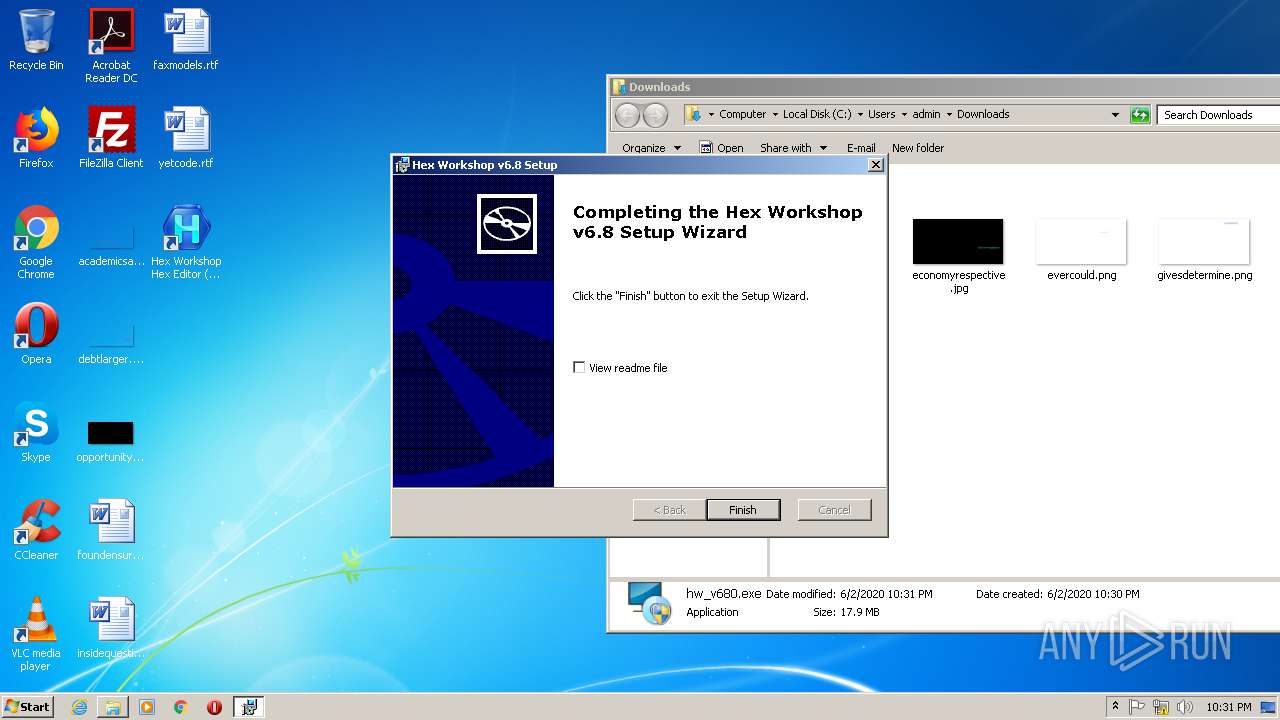Launch Skype desktop shortcut
Screen dimensions: 1280x720
(36, 432)
